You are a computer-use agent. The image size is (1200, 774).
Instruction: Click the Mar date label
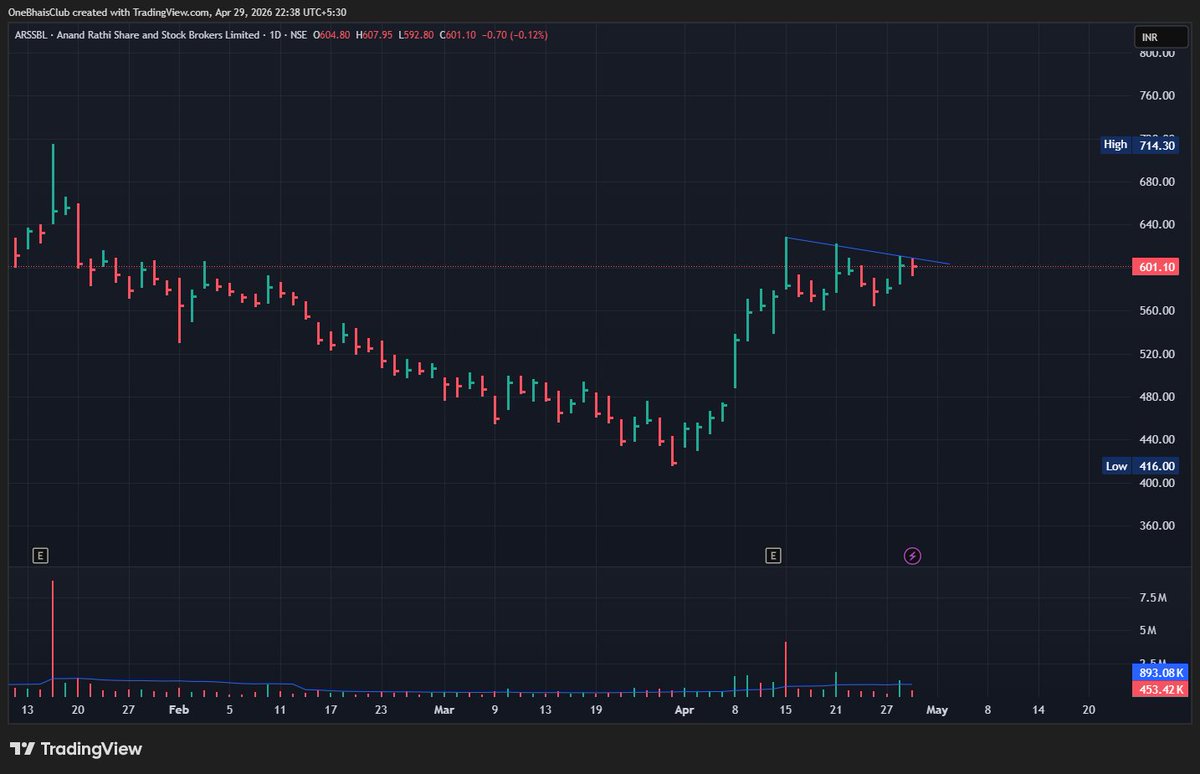tap(444, 710)
